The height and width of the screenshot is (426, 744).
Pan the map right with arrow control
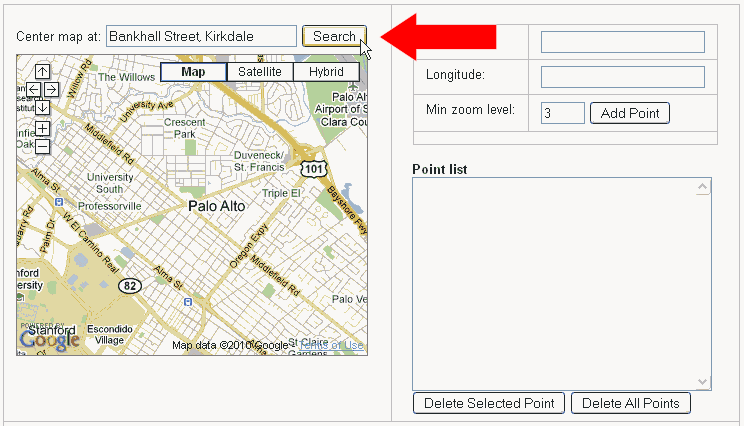[51, 89]
